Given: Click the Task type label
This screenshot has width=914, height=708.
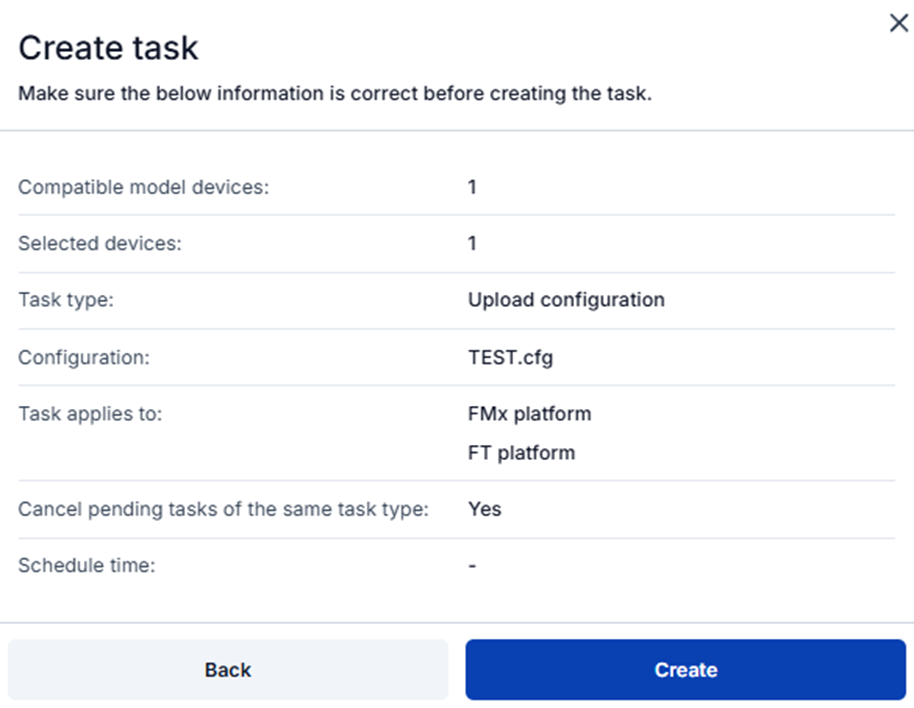Looking at the screenshot, I should tap(66, 300).
